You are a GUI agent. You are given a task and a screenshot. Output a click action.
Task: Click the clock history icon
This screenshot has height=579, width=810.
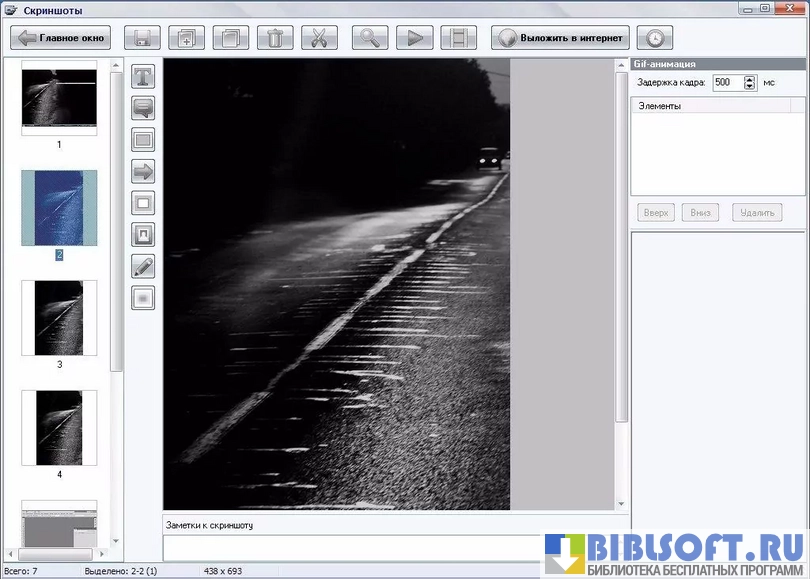coord(654,39)
